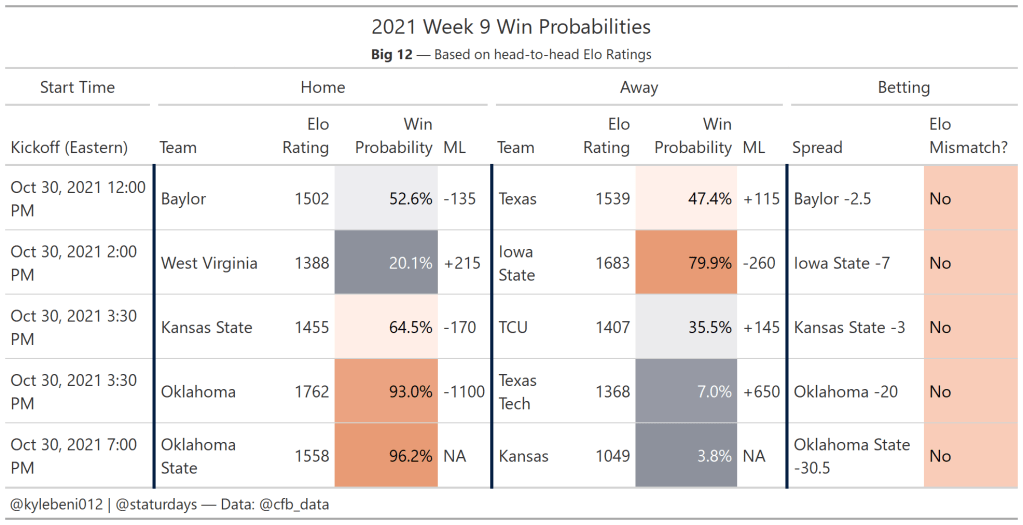This screenshot has height=525, width=1023.
Task: Click the "Elo Mismatch?" column header
Action: coord(967,136)
